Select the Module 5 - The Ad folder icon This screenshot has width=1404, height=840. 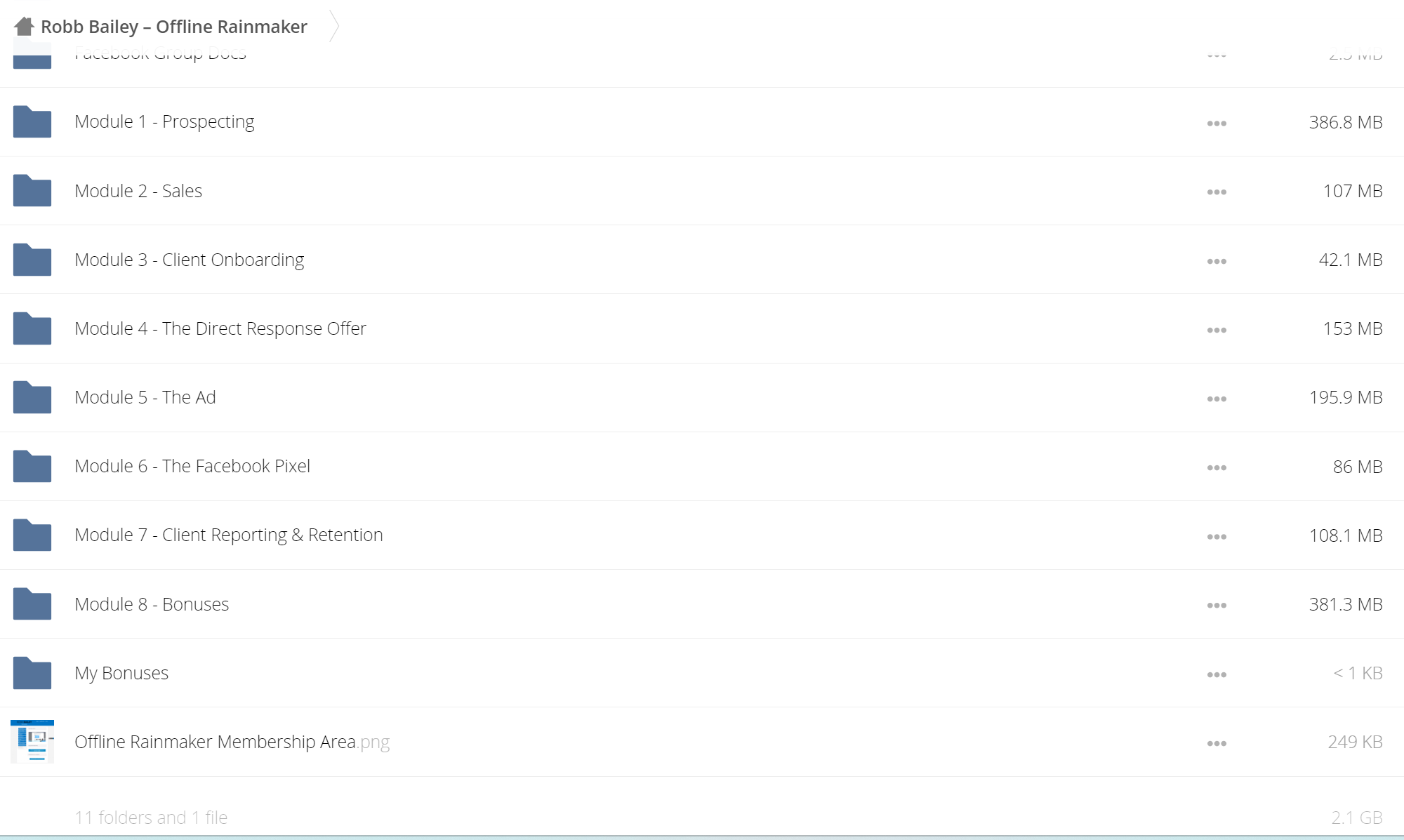click(x=32, y=396)
